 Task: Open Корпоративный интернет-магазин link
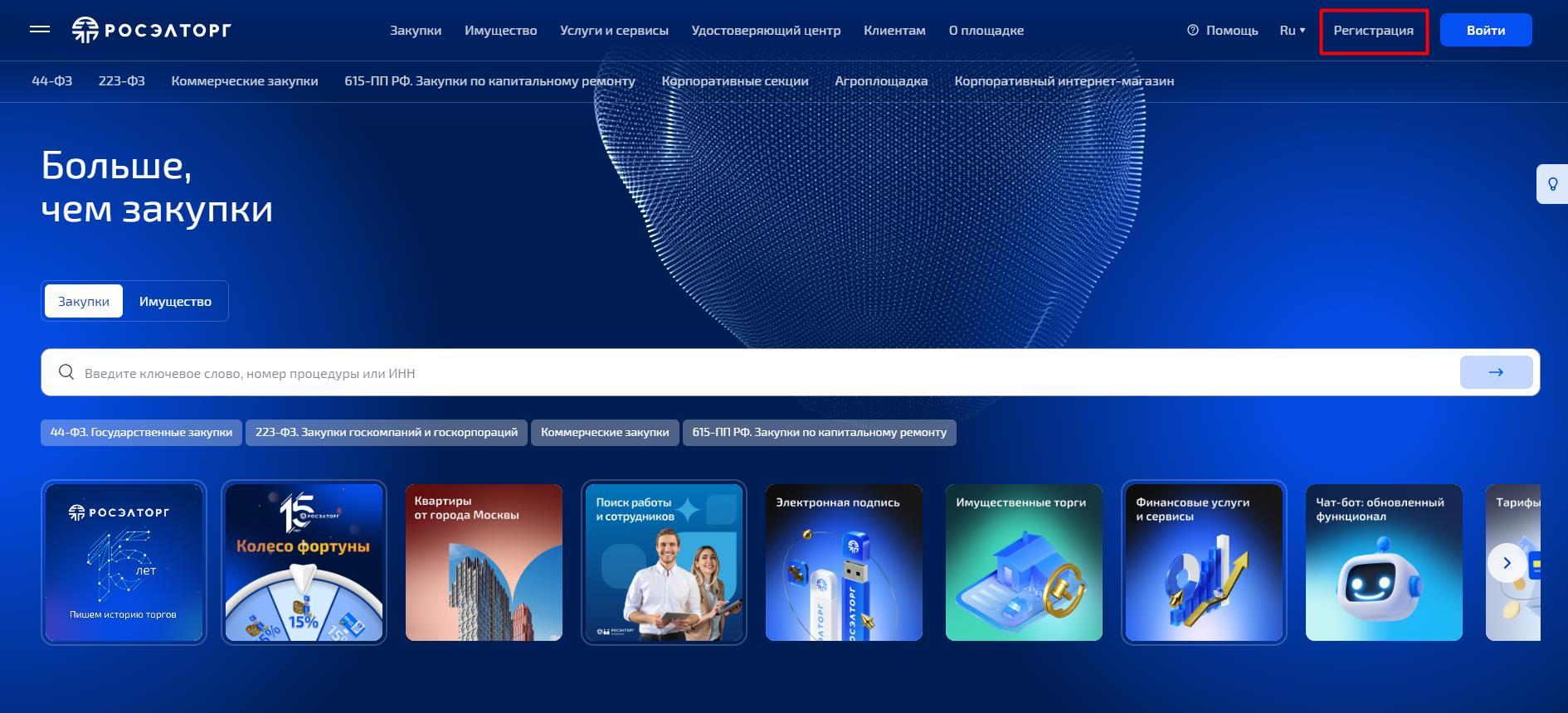click(x=1064, y=80)
